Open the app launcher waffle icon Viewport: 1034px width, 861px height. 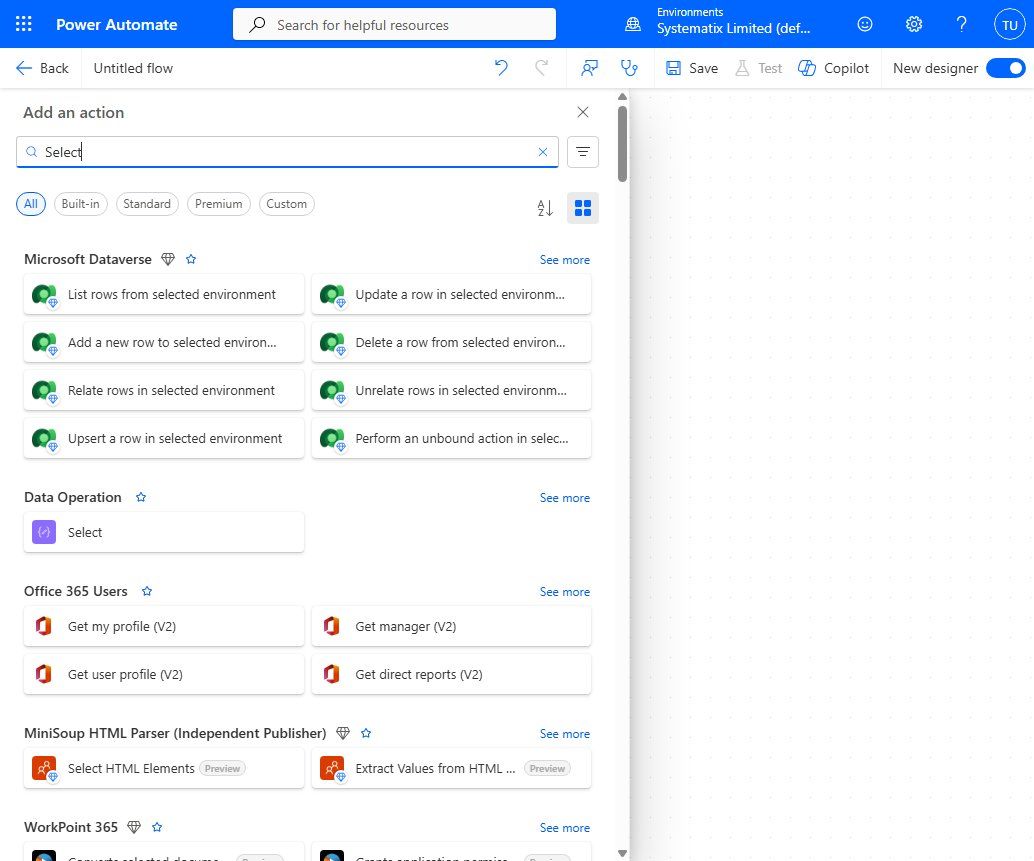pos(24,24)
